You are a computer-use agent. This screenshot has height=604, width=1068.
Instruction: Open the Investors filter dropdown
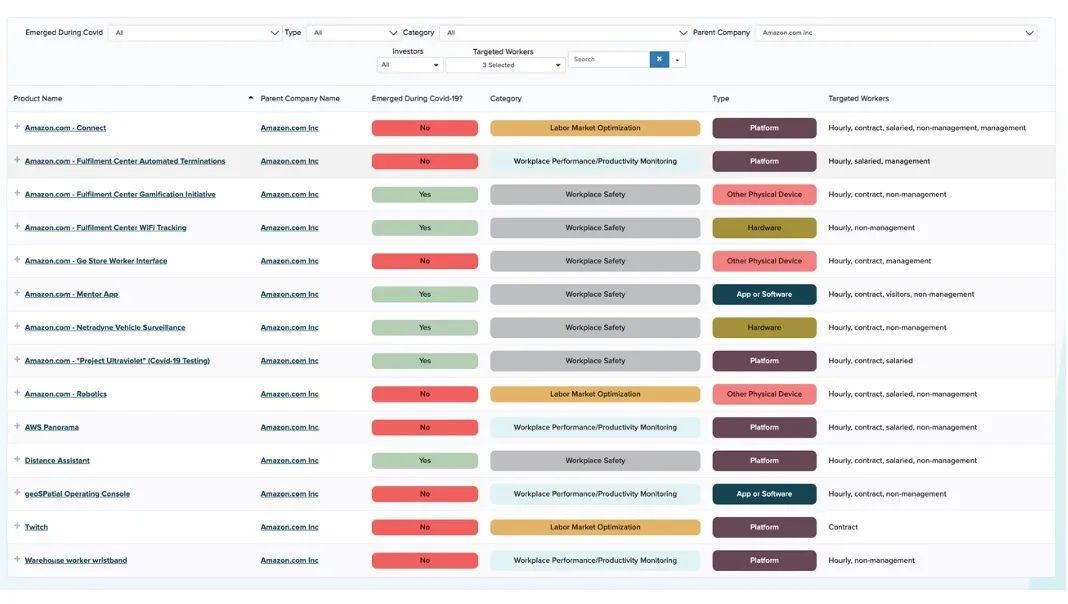[409, 65]
